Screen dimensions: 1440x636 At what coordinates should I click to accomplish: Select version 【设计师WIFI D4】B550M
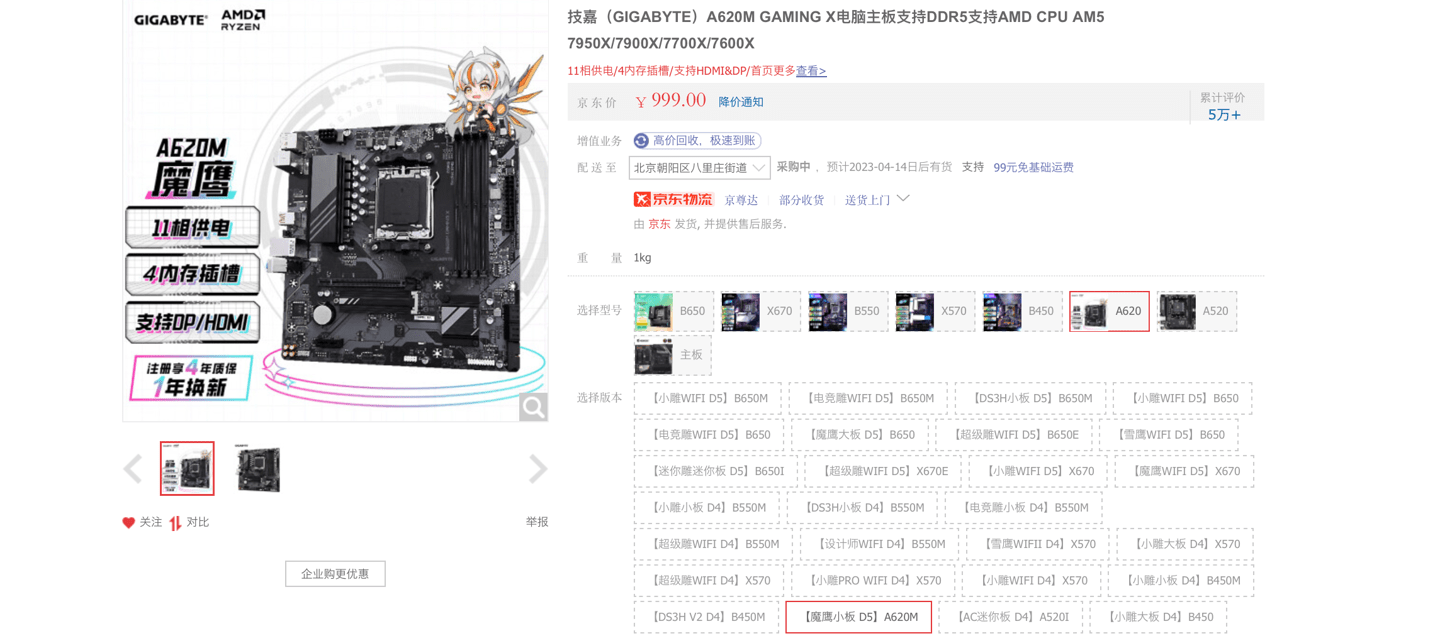tap(879, 544)
